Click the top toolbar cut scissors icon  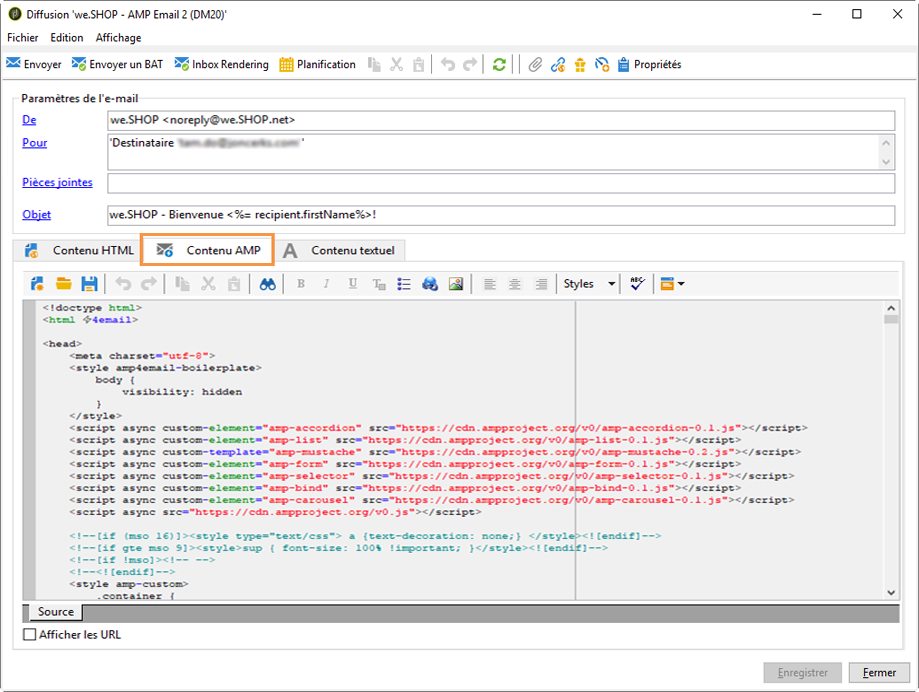(397, 64)
